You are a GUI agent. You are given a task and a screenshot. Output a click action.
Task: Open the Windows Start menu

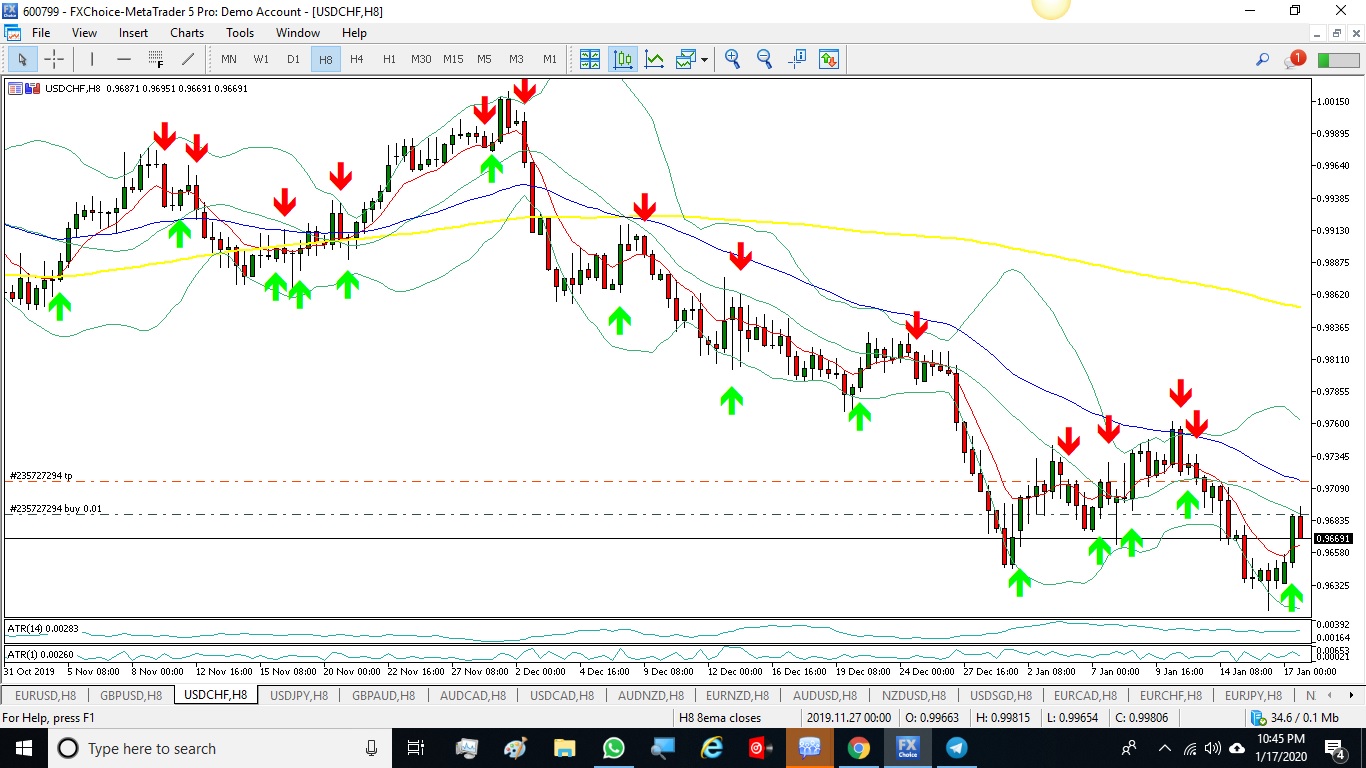[22, 748]
